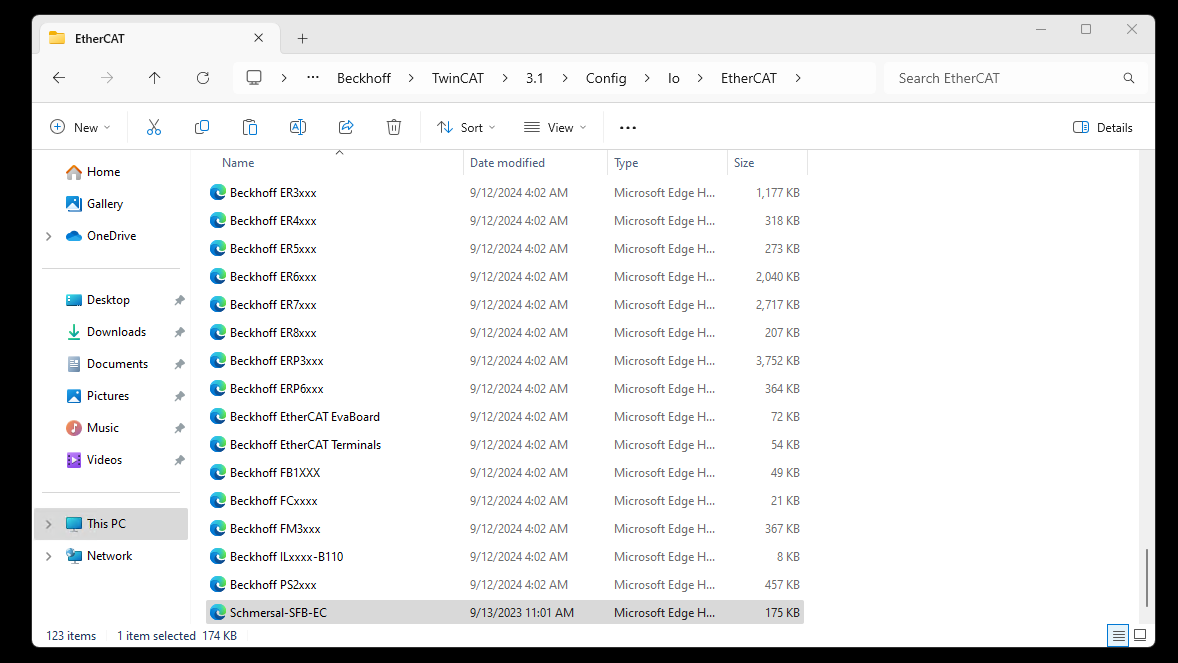Close the EtherCAT tab
Image resolution: width=1178 pixels, height=663 pixels.
pyautogui.click(x=258, y=38)
